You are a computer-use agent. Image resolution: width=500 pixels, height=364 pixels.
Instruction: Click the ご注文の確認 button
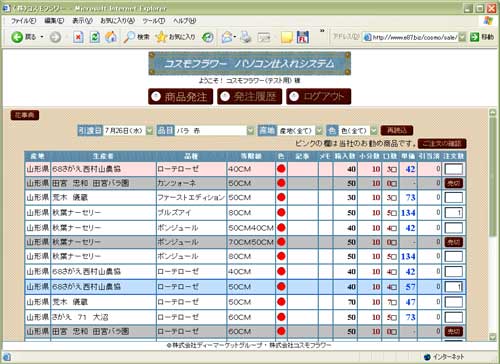click(442, 144)
